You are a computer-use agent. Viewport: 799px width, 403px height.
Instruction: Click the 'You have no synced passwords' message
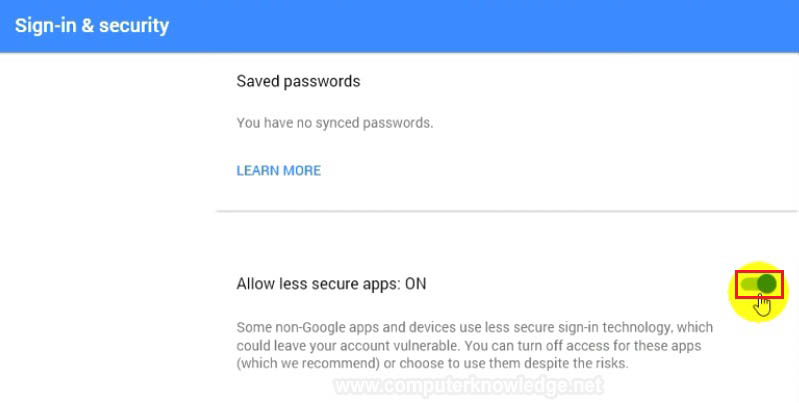[x=335, y=123]
